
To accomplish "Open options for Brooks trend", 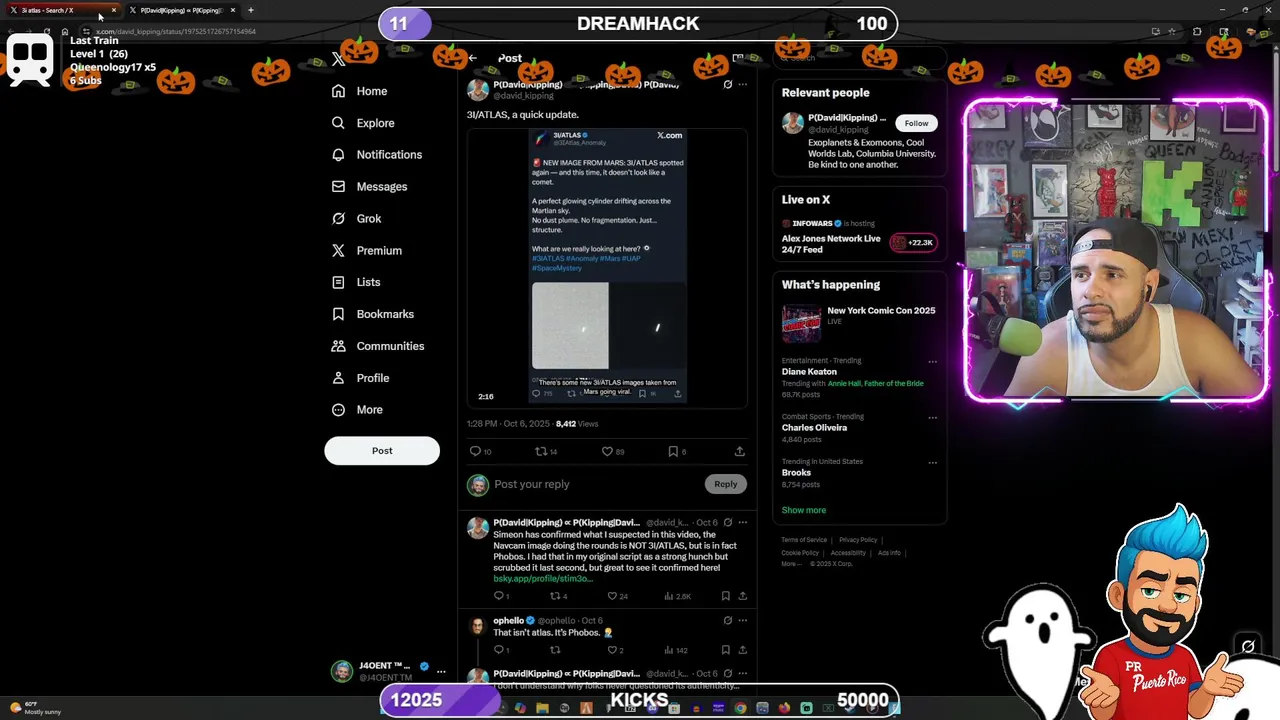I will pyautogui.click(x=932, y=463).
